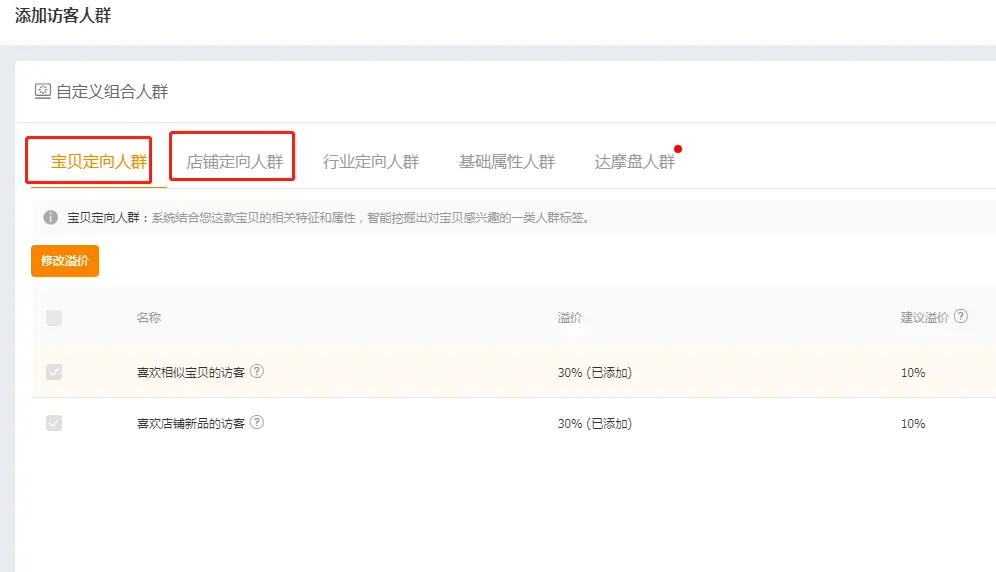Click help icon beside 喜欢店铺新品的访客
996x572 pixels.
[257, 422]
